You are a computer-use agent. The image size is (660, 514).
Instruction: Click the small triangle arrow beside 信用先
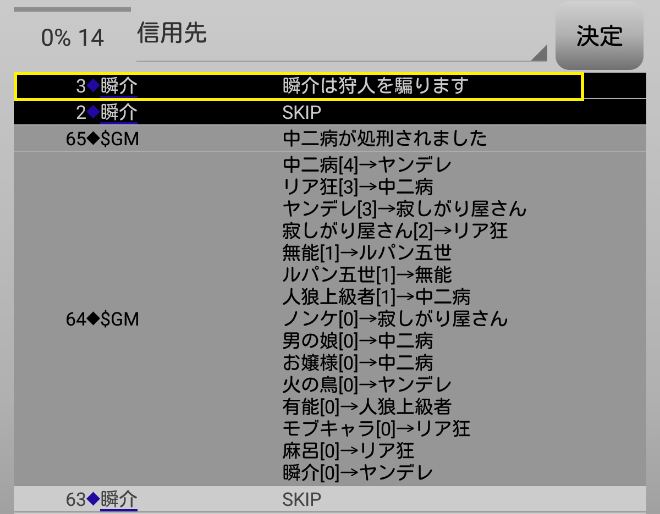(x=539, y=53)
